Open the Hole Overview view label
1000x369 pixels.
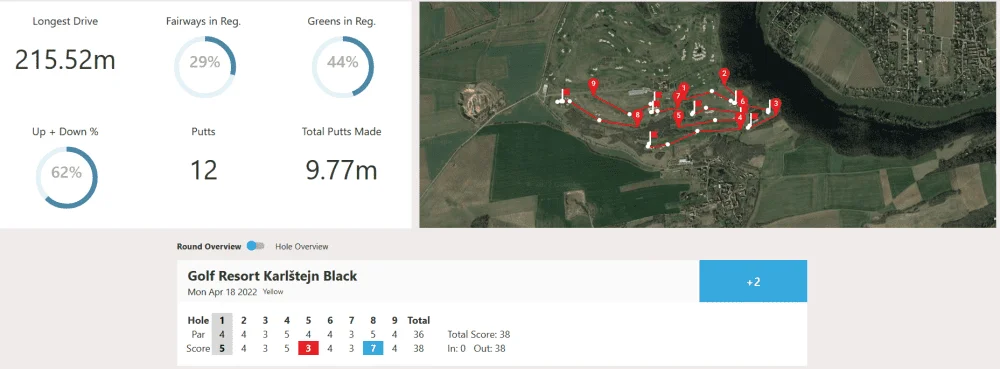(302, 247)
